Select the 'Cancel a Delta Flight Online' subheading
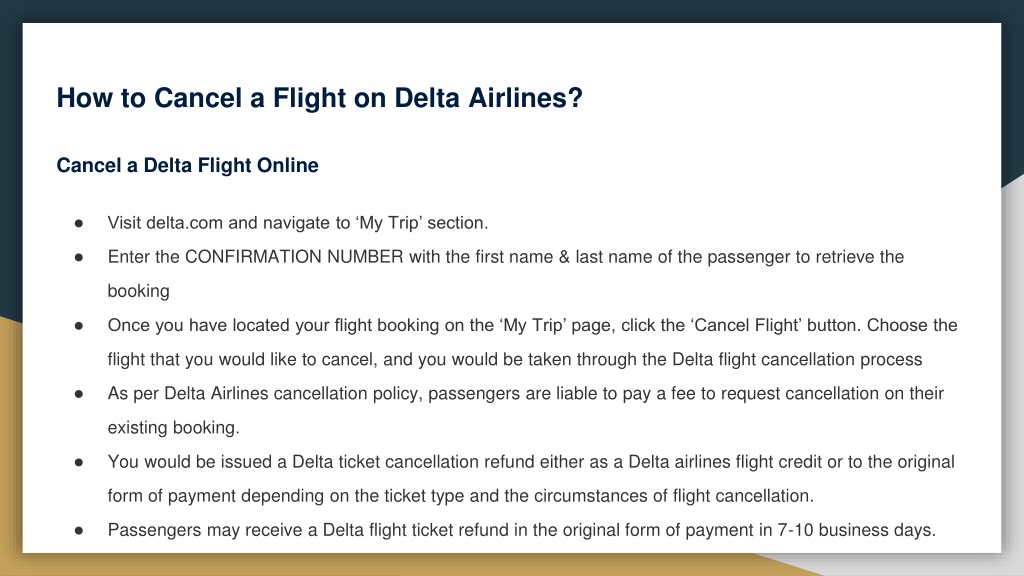This screenshot has width=1024, height=576. coord(187,165)
